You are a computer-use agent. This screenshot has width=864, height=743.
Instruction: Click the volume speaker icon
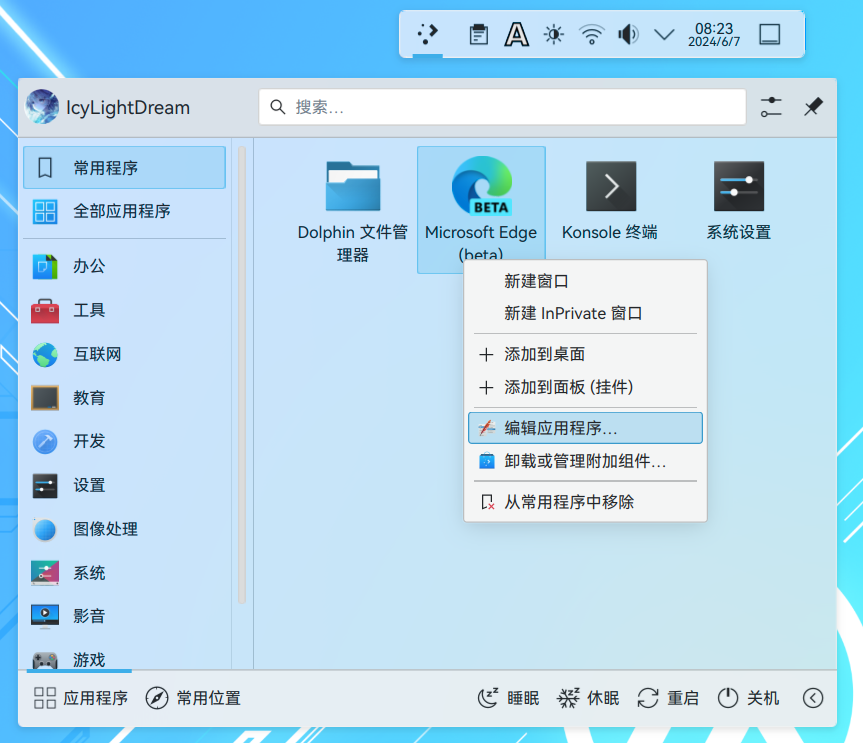coord(628,35)
